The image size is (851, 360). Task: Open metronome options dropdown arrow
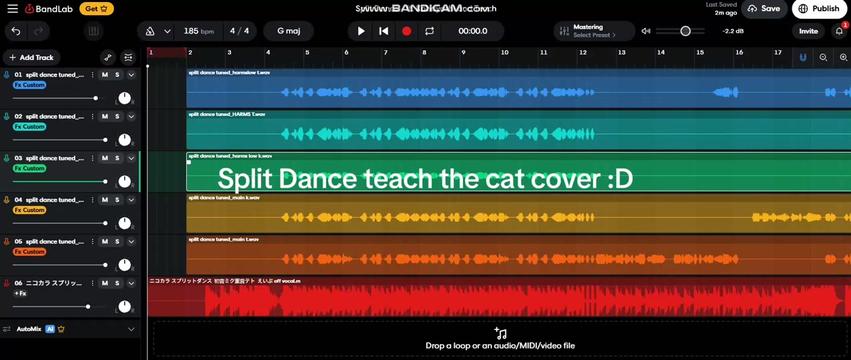[x=167, y=31]
